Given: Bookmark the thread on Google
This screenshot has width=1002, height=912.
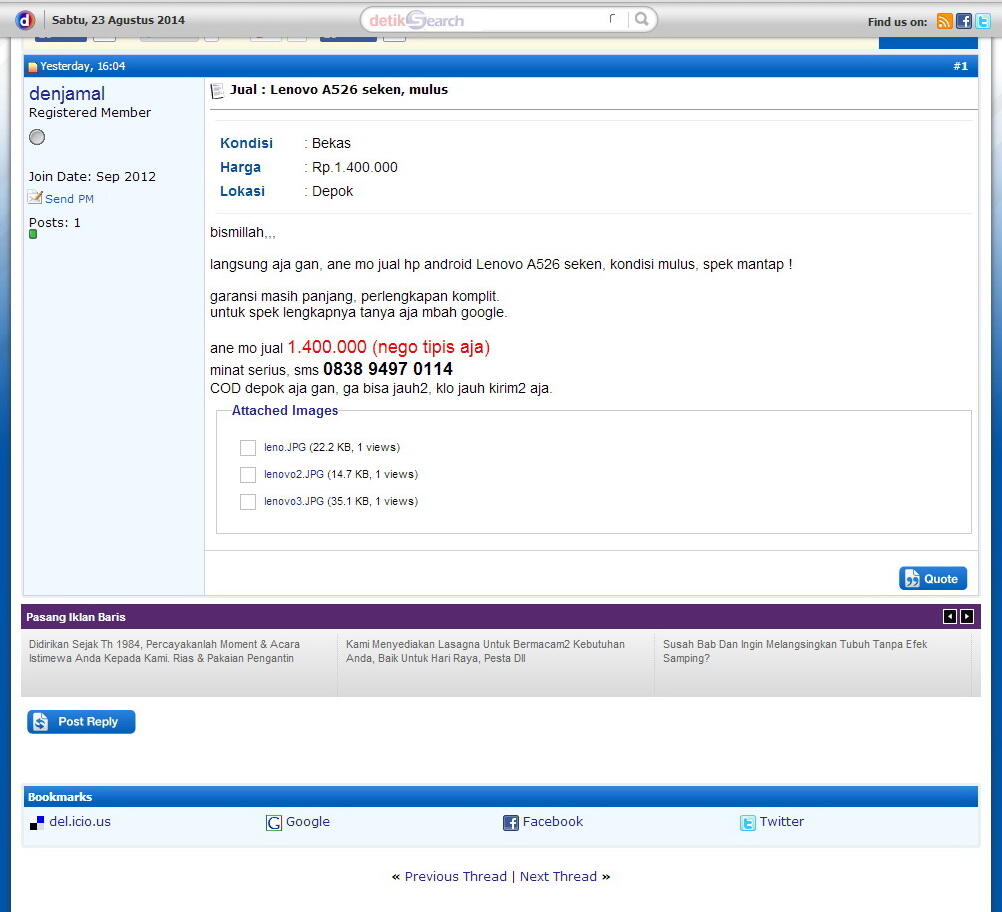Looking at the screenshot, I should tap(308, 821).
